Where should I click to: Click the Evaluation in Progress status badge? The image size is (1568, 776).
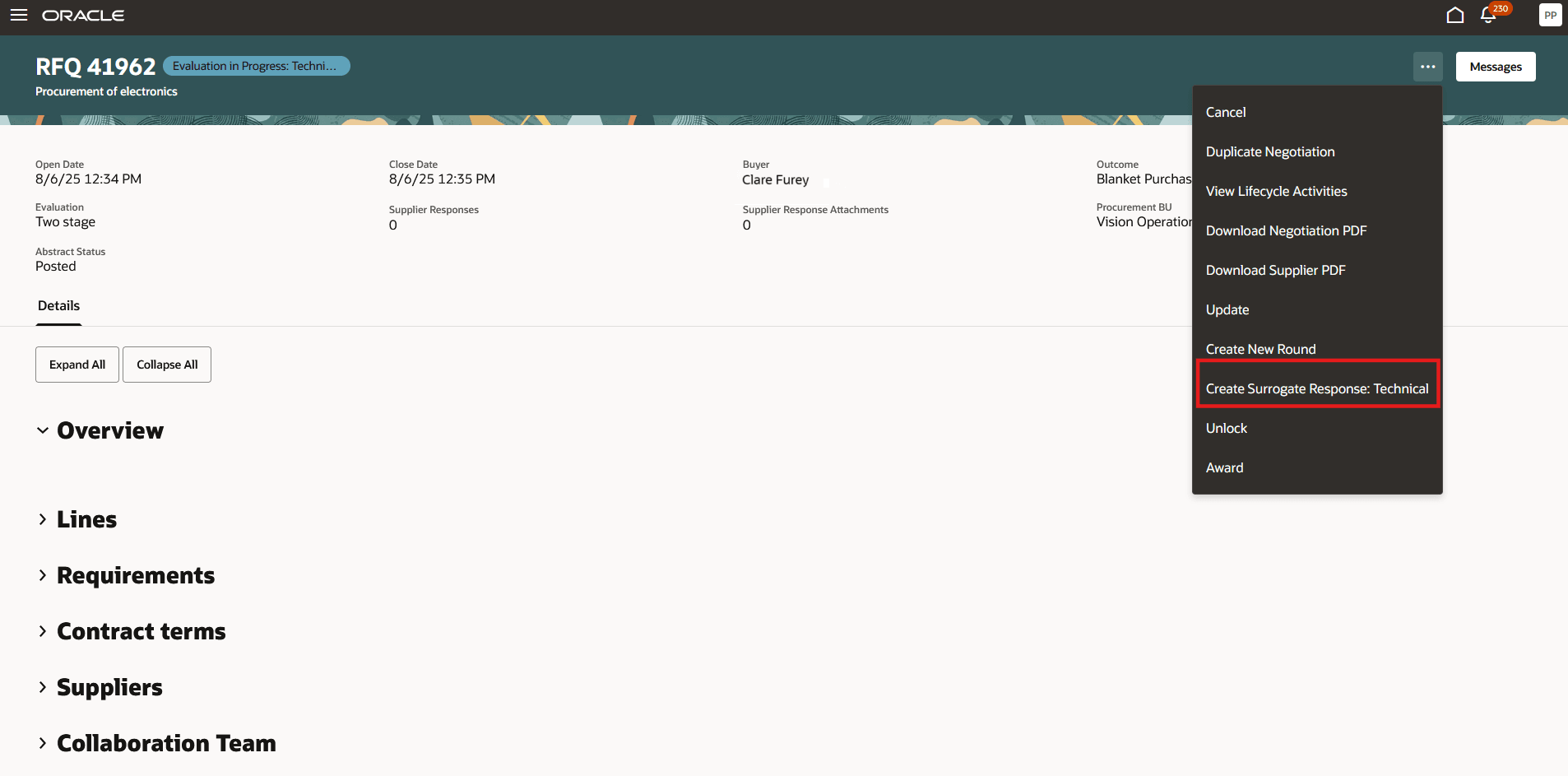[256, 66]
